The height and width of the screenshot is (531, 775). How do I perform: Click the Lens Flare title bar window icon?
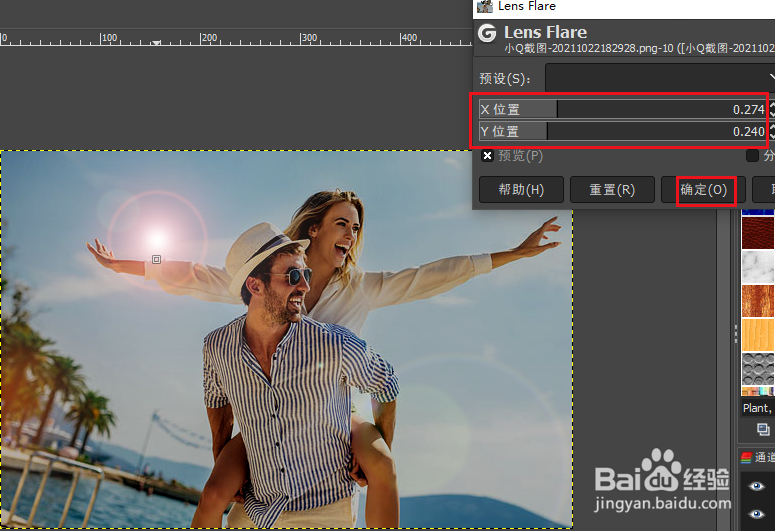[x=484, y=6]
